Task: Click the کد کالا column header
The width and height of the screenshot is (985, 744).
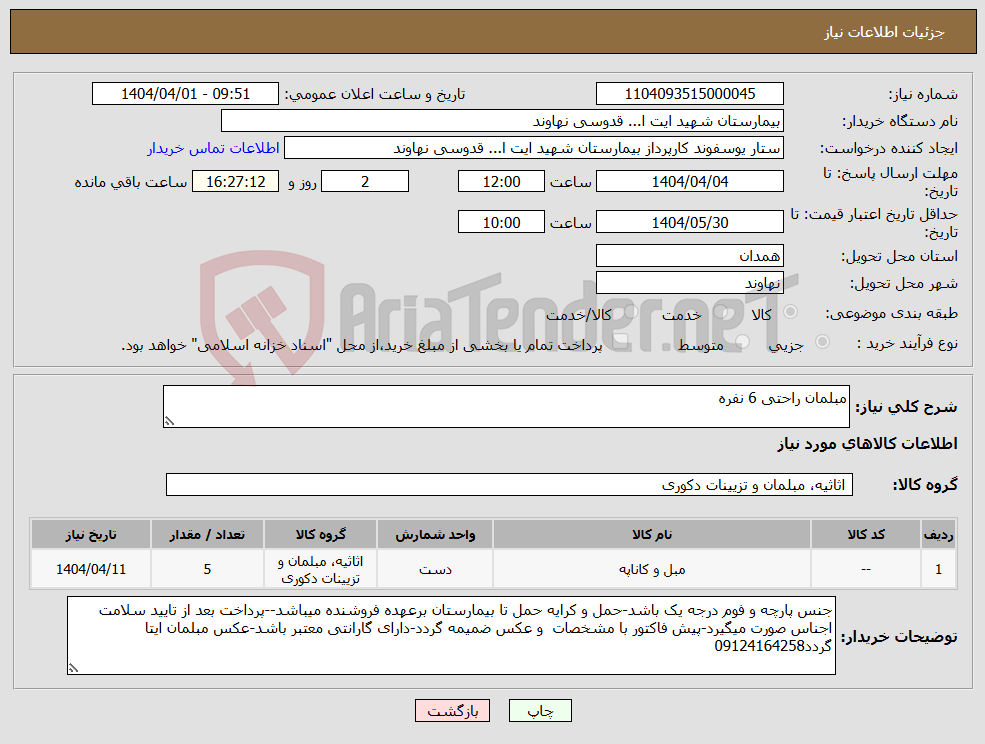Action: pyautogui.click(x=866, y=534)
